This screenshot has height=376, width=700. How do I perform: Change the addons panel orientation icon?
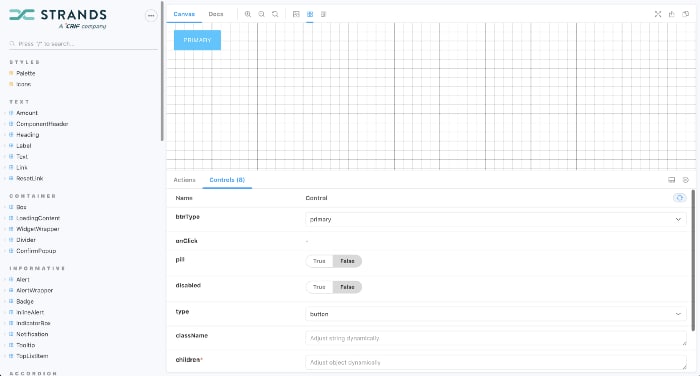(671, 180)
